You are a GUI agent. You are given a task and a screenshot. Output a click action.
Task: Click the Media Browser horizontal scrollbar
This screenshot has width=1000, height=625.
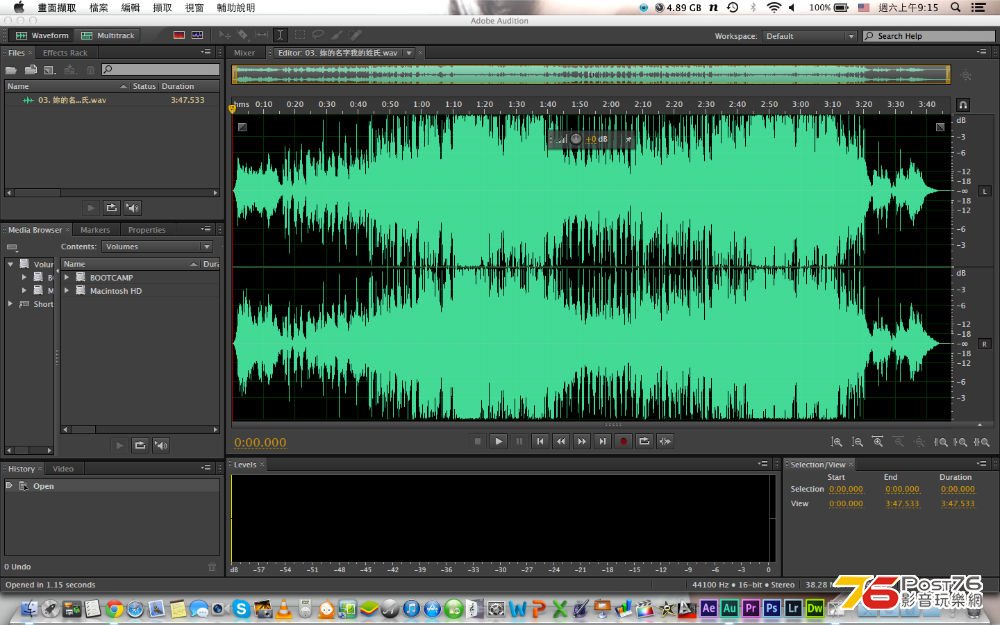point(140,429)
